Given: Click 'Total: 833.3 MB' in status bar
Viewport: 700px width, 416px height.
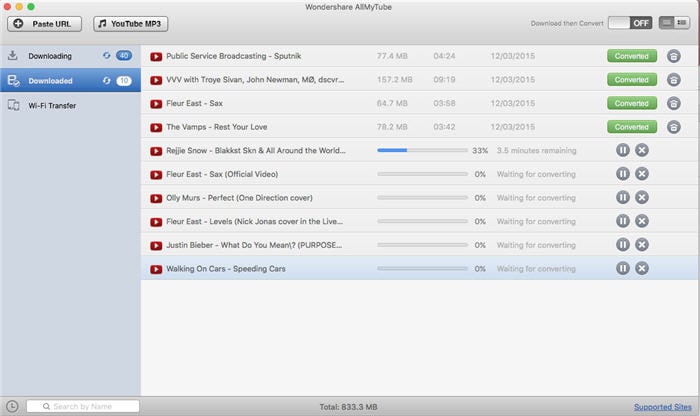Looking at the screenshot, I should (348, 407).
